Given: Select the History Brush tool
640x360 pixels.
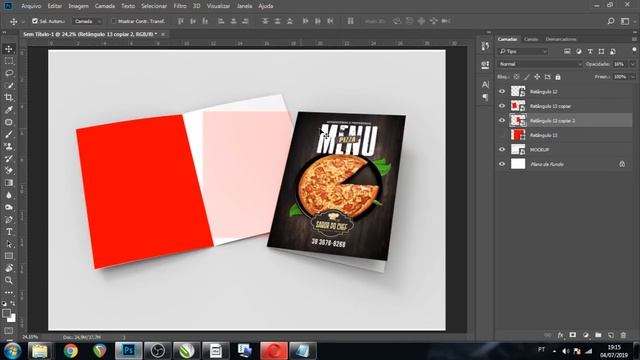Looking at the screenshot, I should (x=9, y=158).
